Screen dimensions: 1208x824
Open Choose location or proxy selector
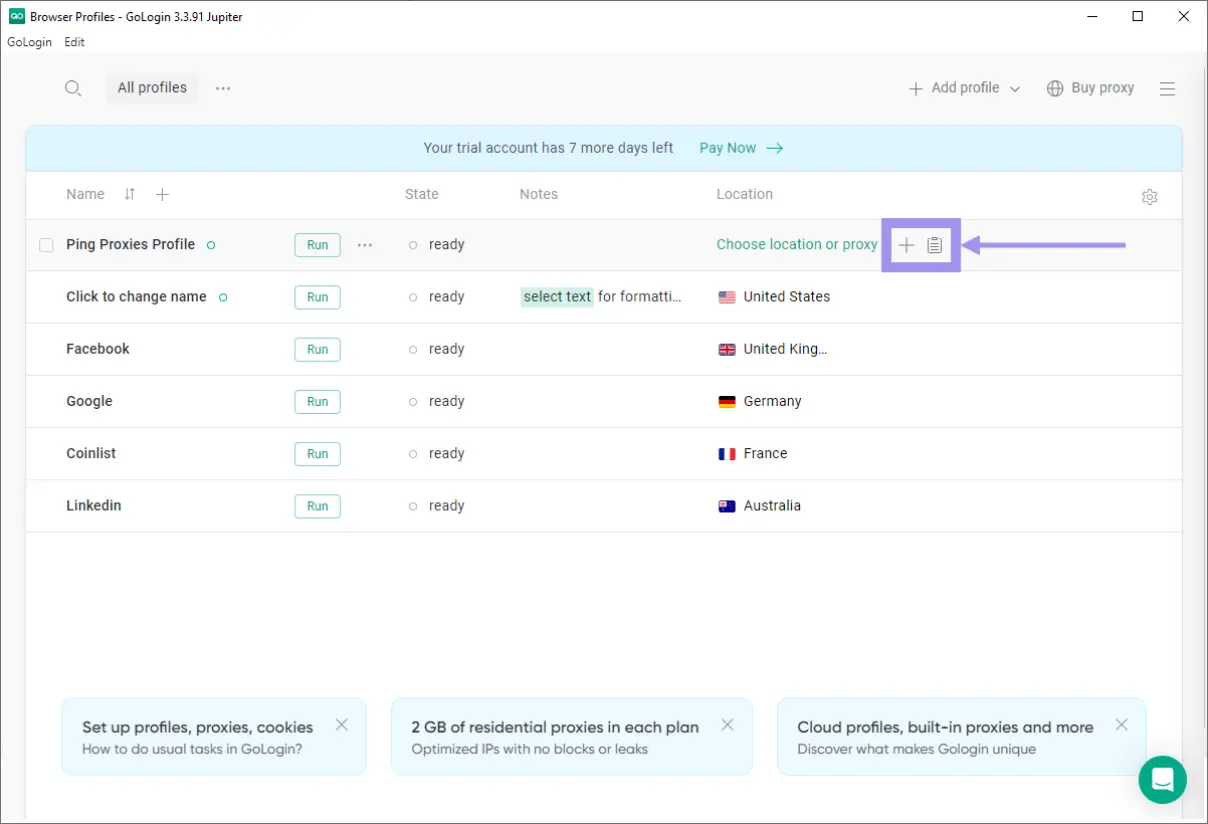[796, 244]
